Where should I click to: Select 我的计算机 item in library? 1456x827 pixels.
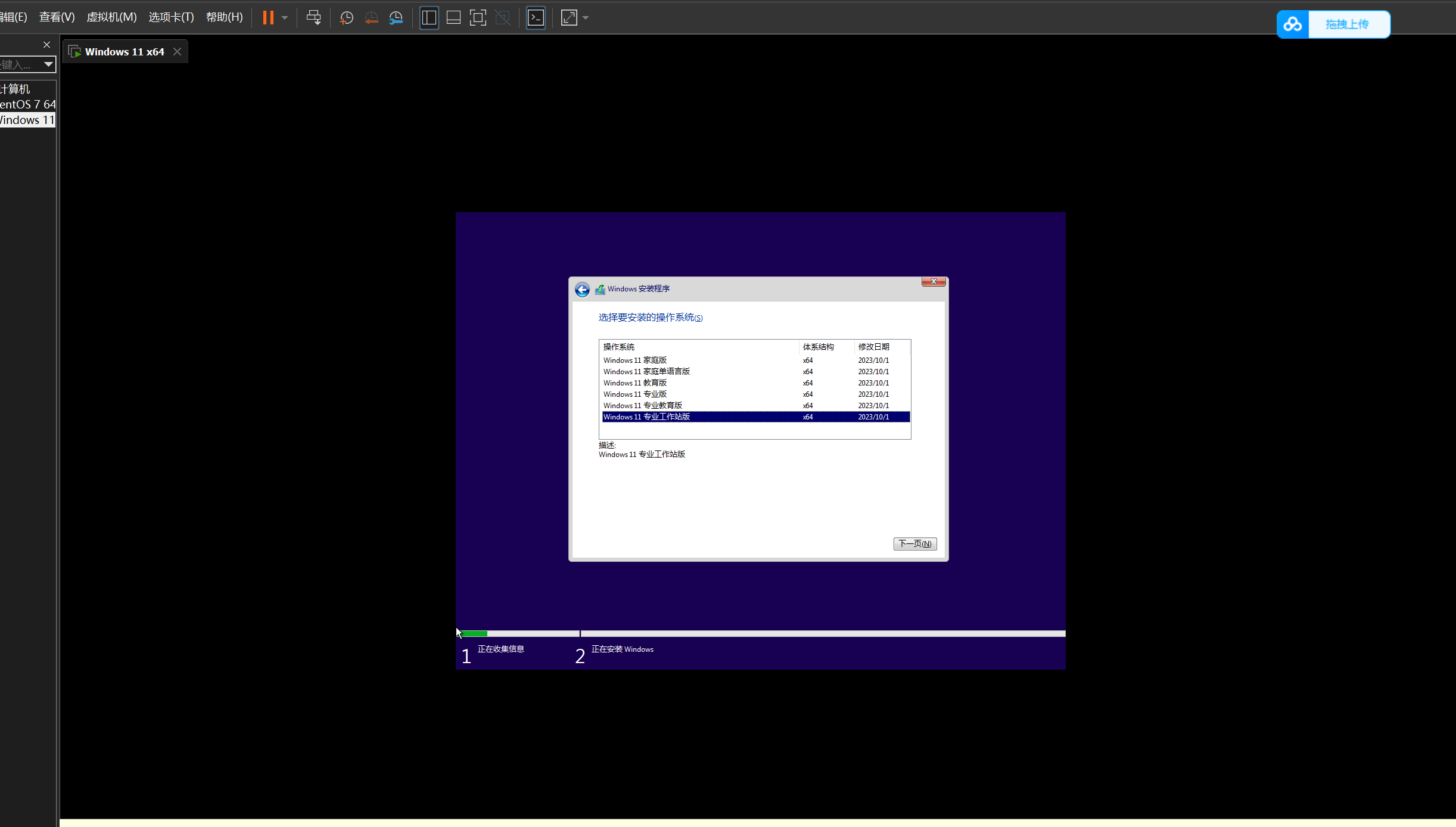pos(15,89)
